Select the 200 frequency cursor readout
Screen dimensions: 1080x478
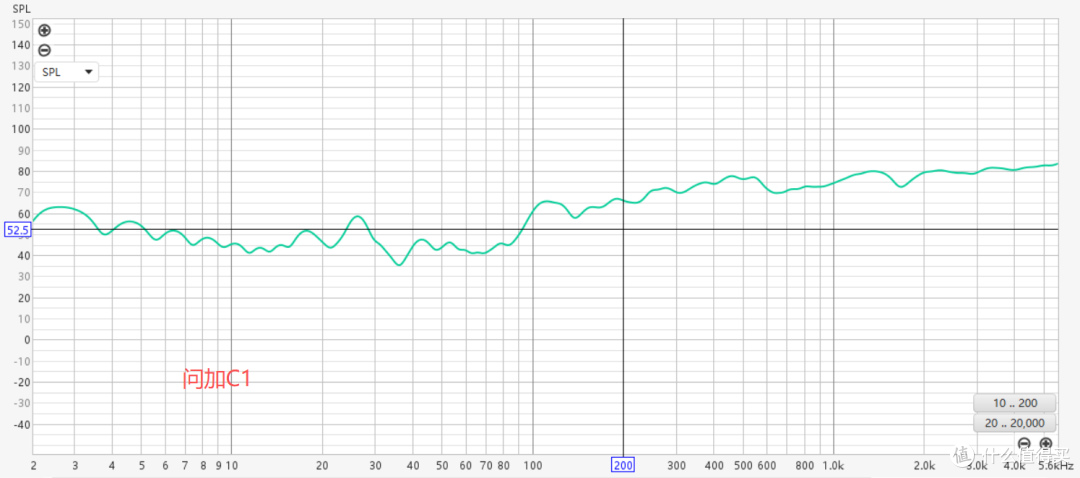[x=623, y=466]
